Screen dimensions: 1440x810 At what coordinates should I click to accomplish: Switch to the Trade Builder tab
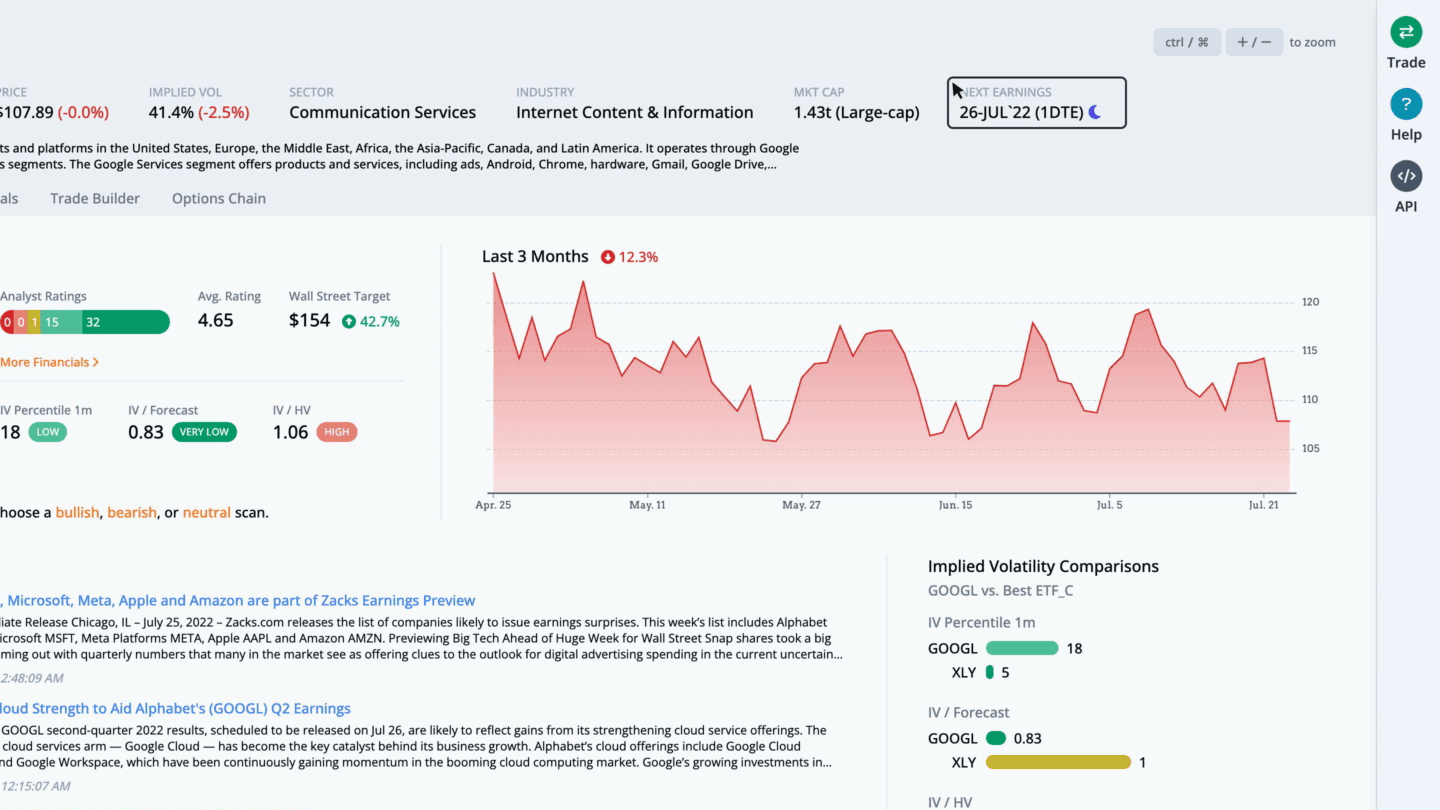click(95, 198)
